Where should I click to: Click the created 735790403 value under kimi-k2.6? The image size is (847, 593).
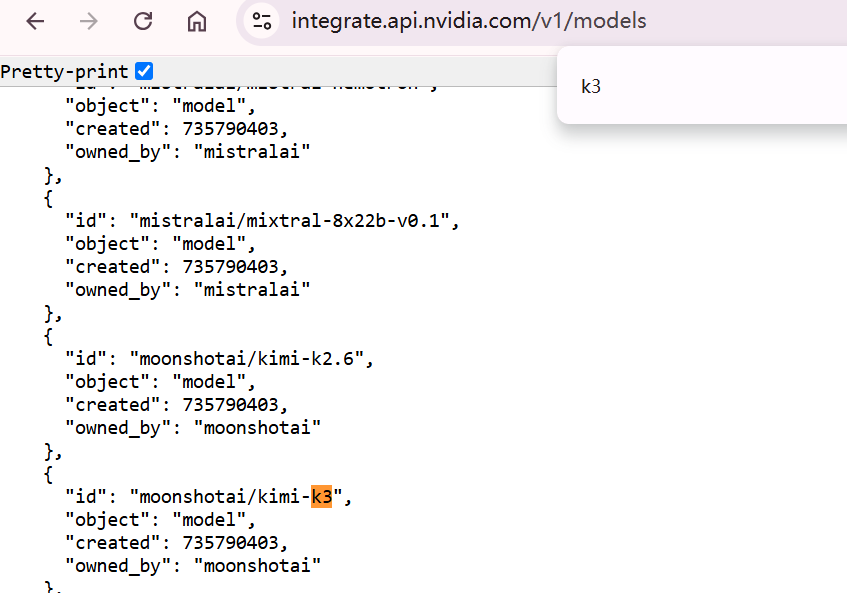230,405
